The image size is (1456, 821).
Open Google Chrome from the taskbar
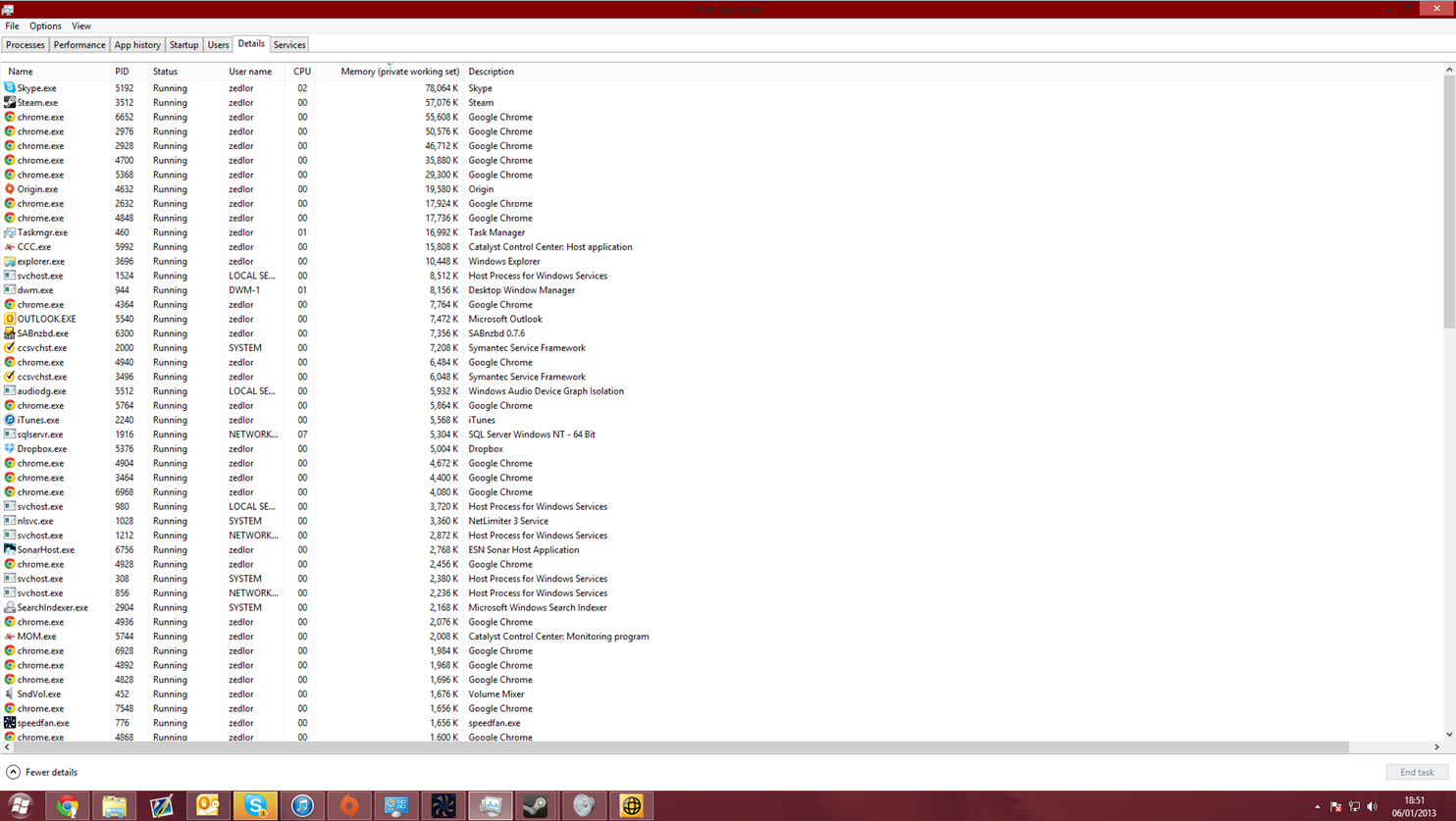coord(67,806)
